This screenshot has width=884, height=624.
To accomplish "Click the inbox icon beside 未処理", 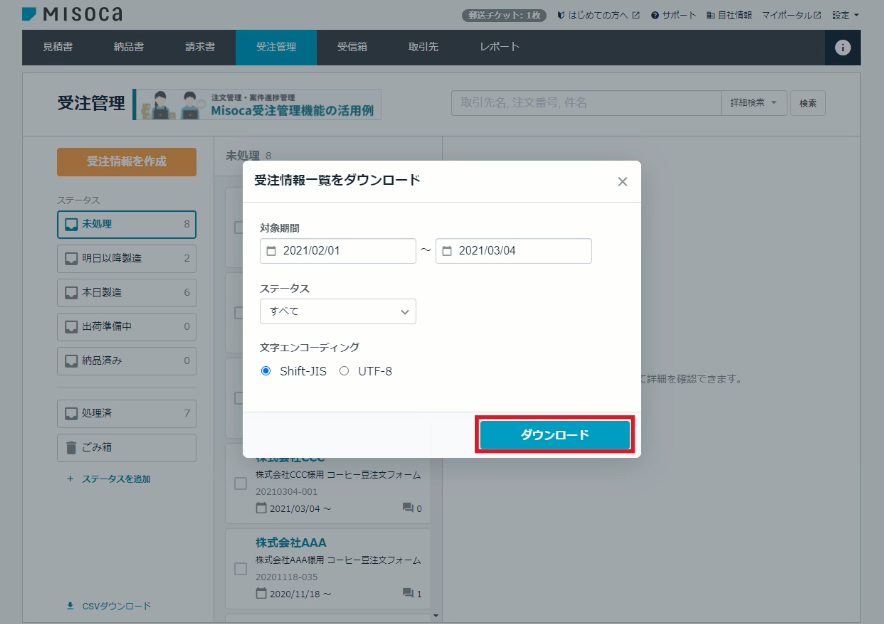I will (71, 224).
